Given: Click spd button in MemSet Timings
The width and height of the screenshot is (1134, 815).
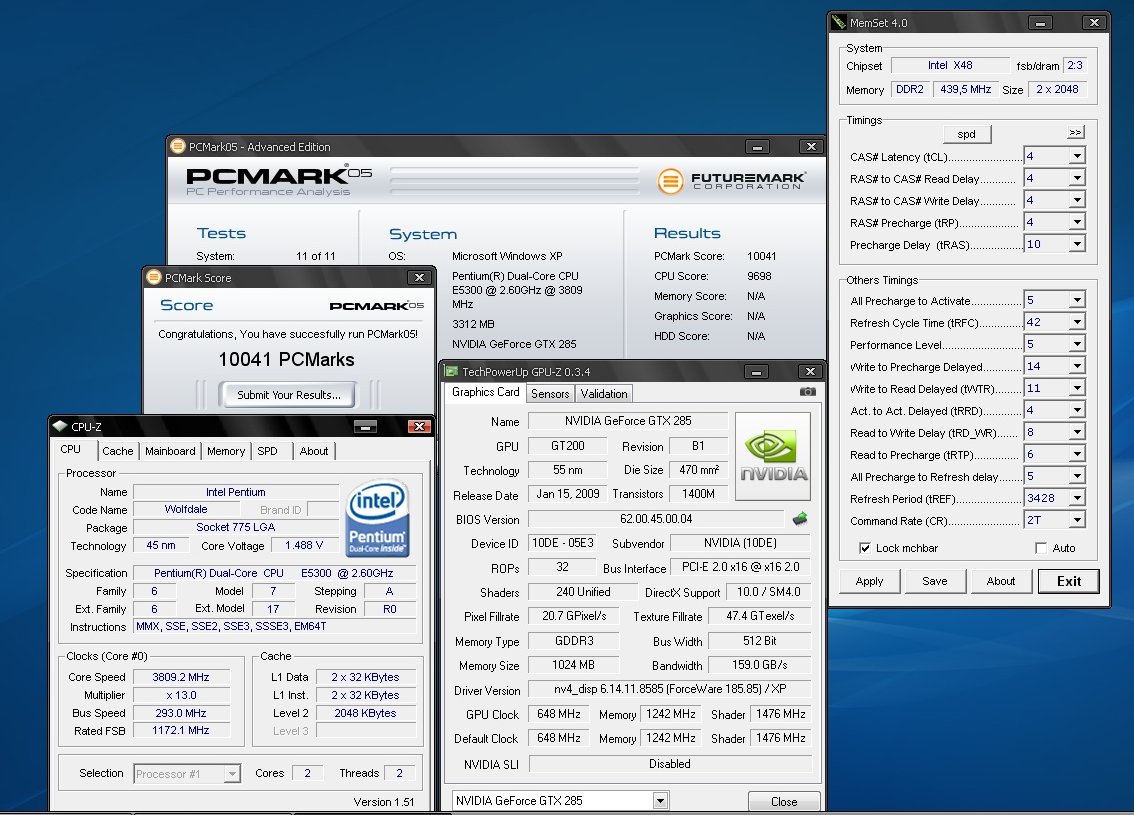Looking at the screenshot, I should [x=967, y=134].
